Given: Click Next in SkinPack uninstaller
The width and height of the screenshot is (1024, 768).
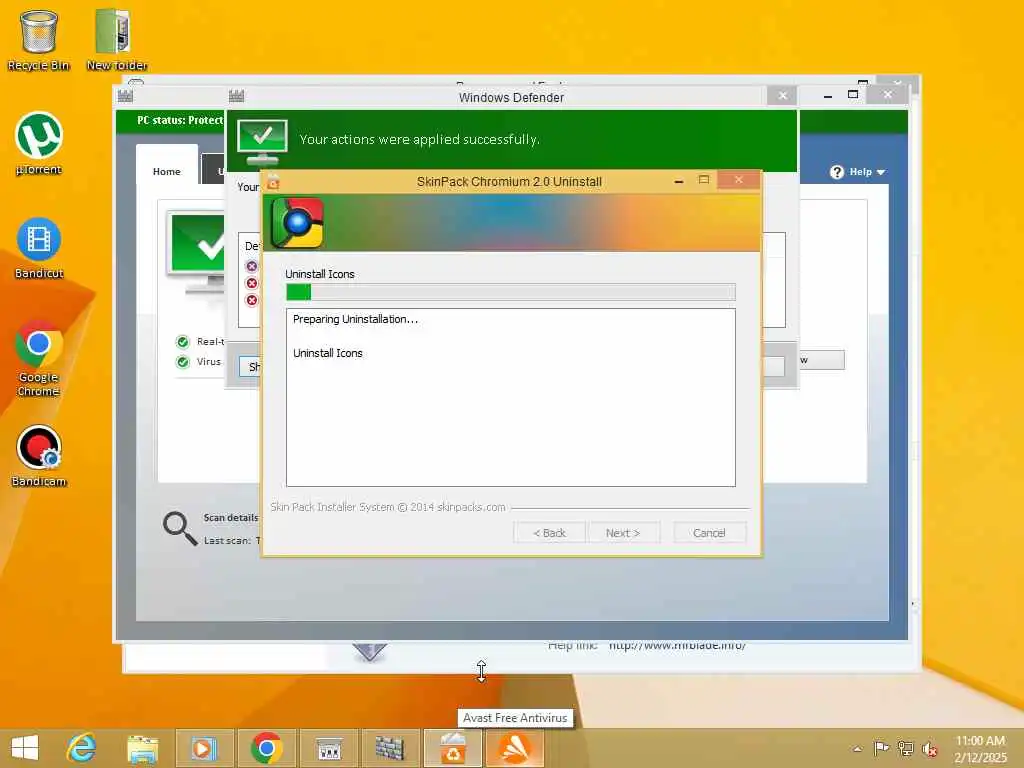Looking at the screenshot, I should 623,533.
